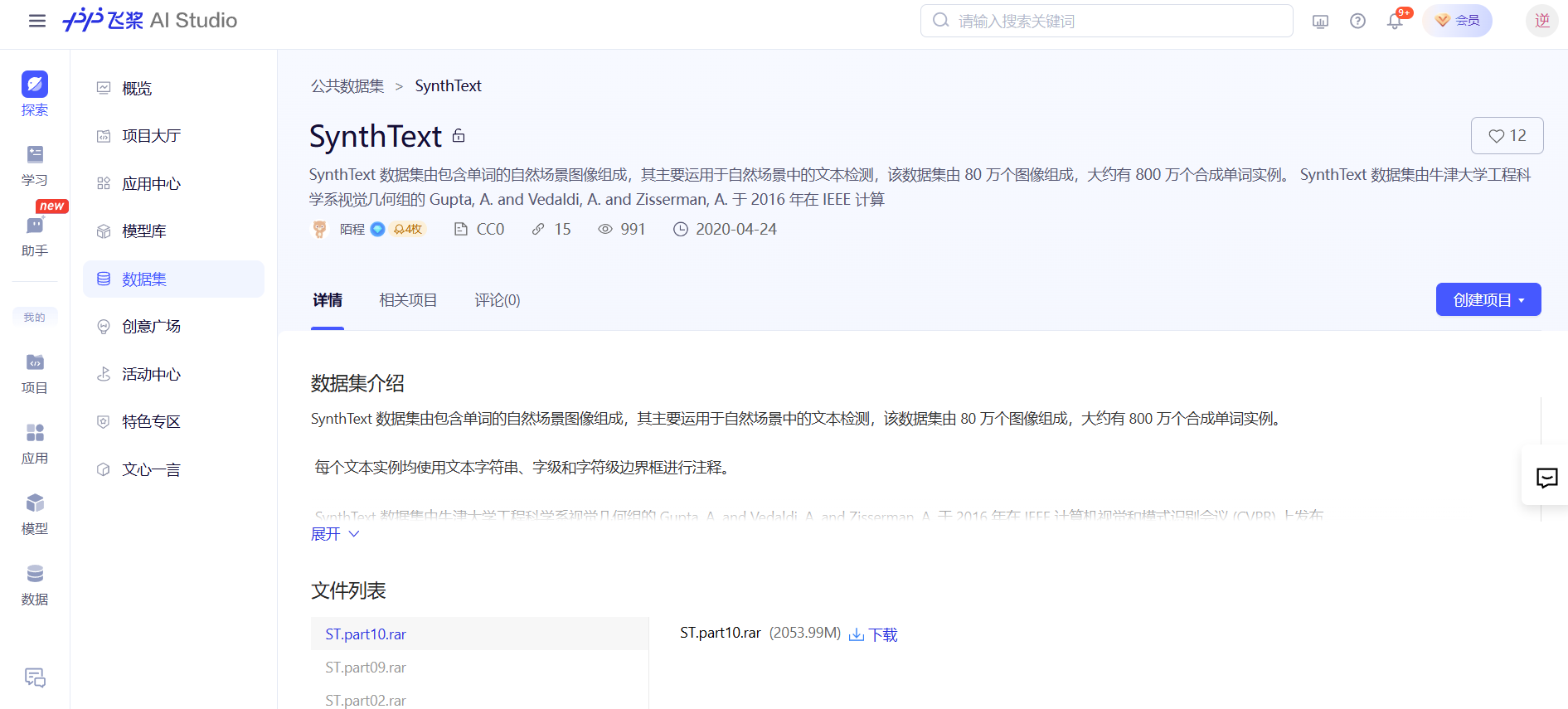Switch to the 相关项目 tab
Image resolution: width=1568 pixels, height=709 pixels.
[x=408, y=300]
